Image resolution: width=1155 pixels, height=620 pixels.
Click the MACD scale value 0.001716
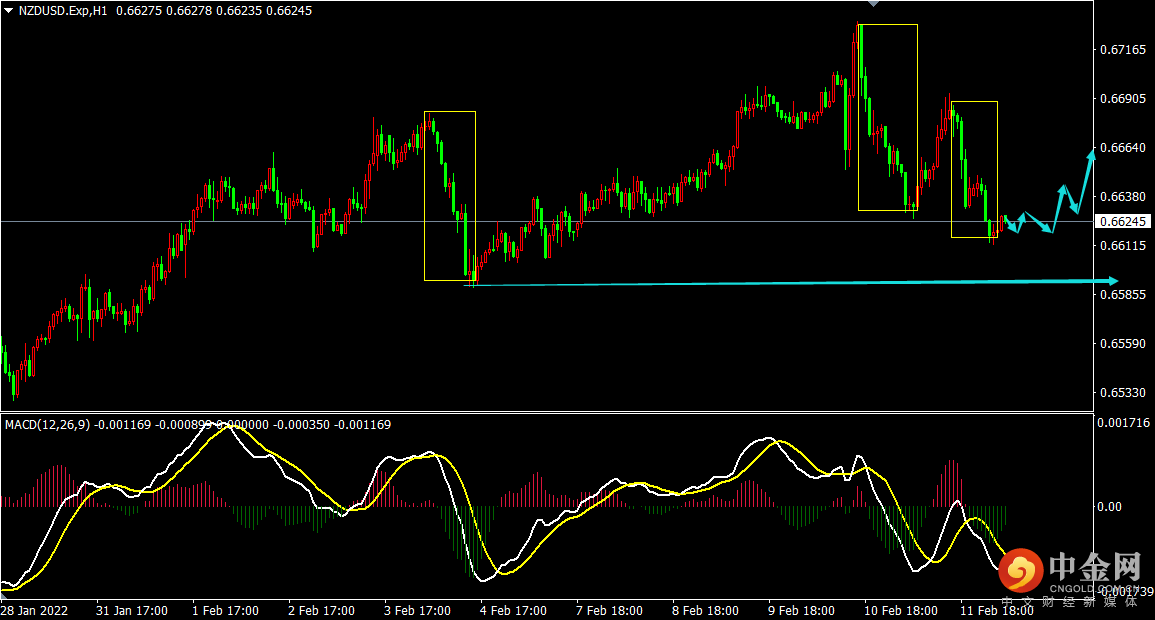click(x=1124, y=423)
